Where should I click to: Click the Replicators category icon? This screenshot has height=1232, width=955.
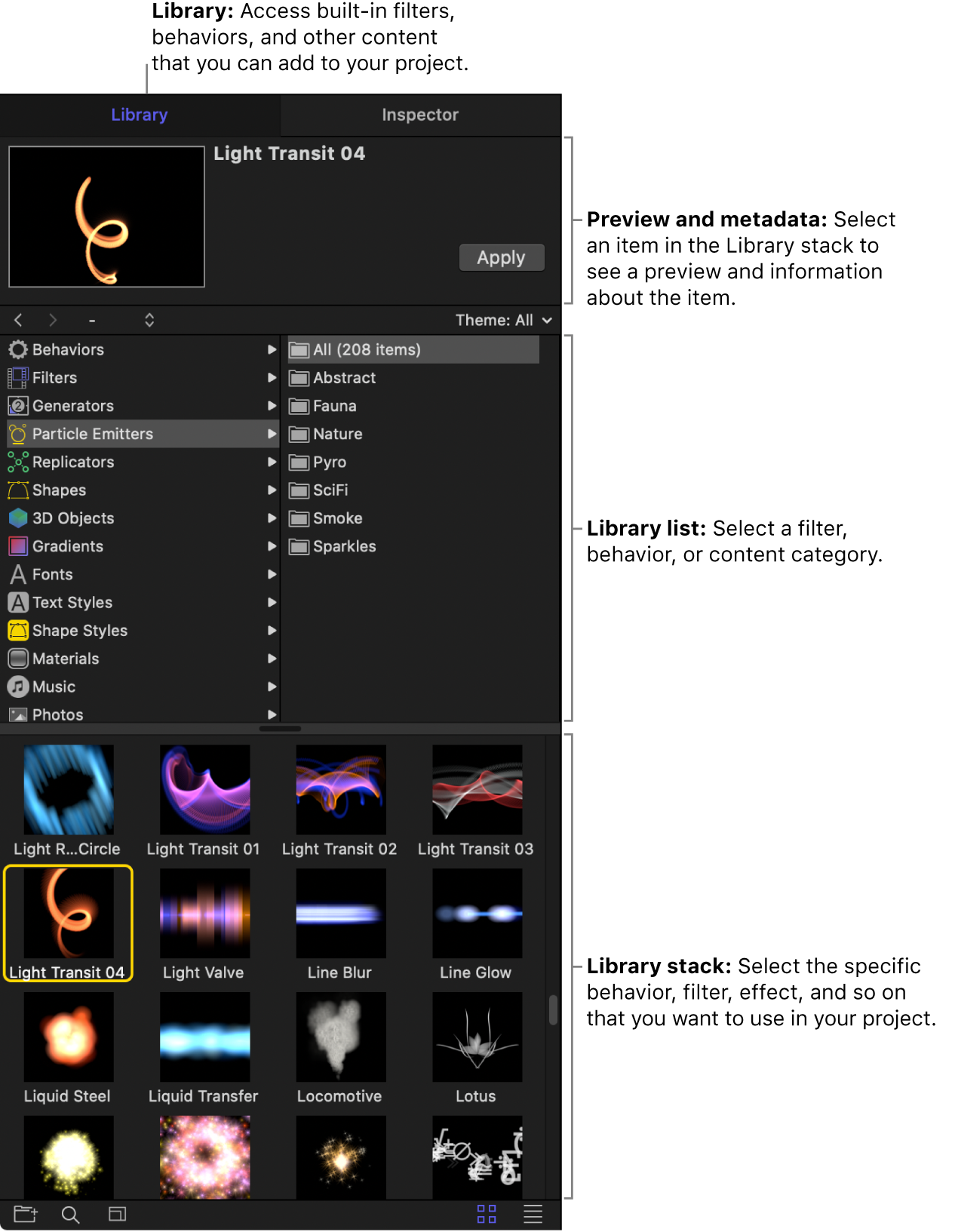tap(18, 462)
